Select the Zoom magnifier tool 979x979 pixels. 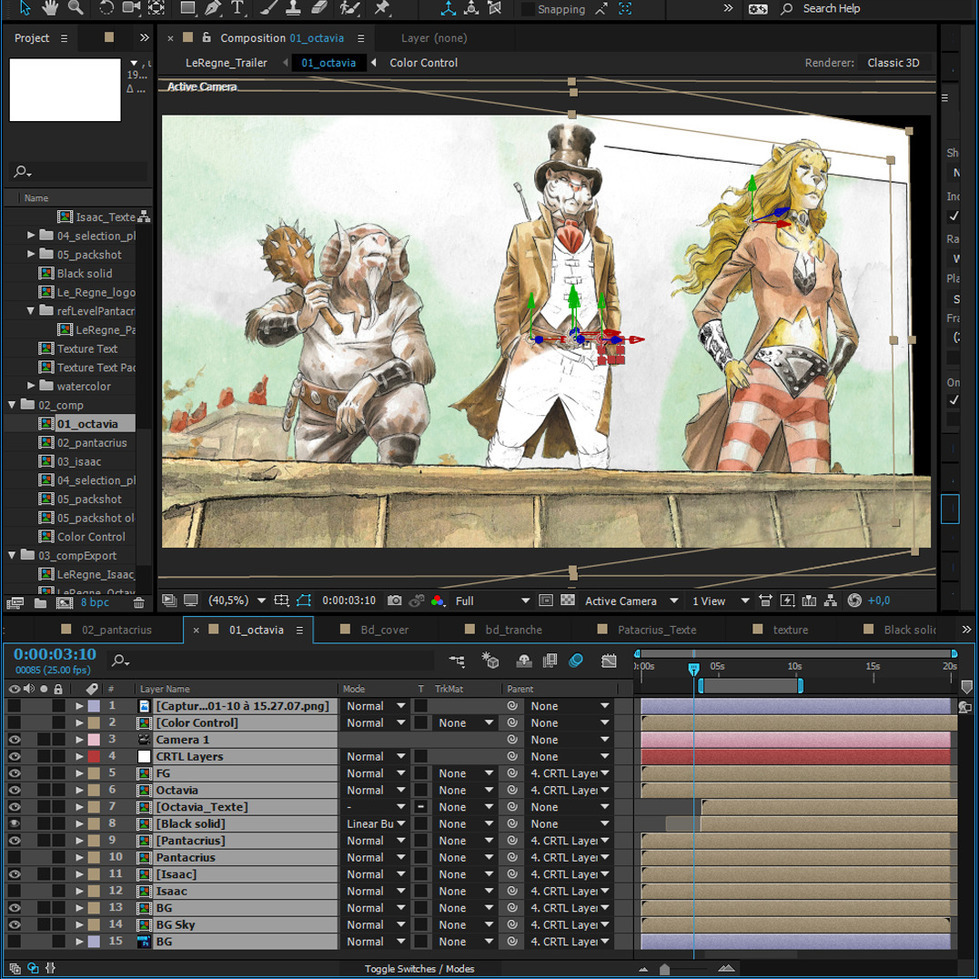pyautogui.click(x=76, y=8)
